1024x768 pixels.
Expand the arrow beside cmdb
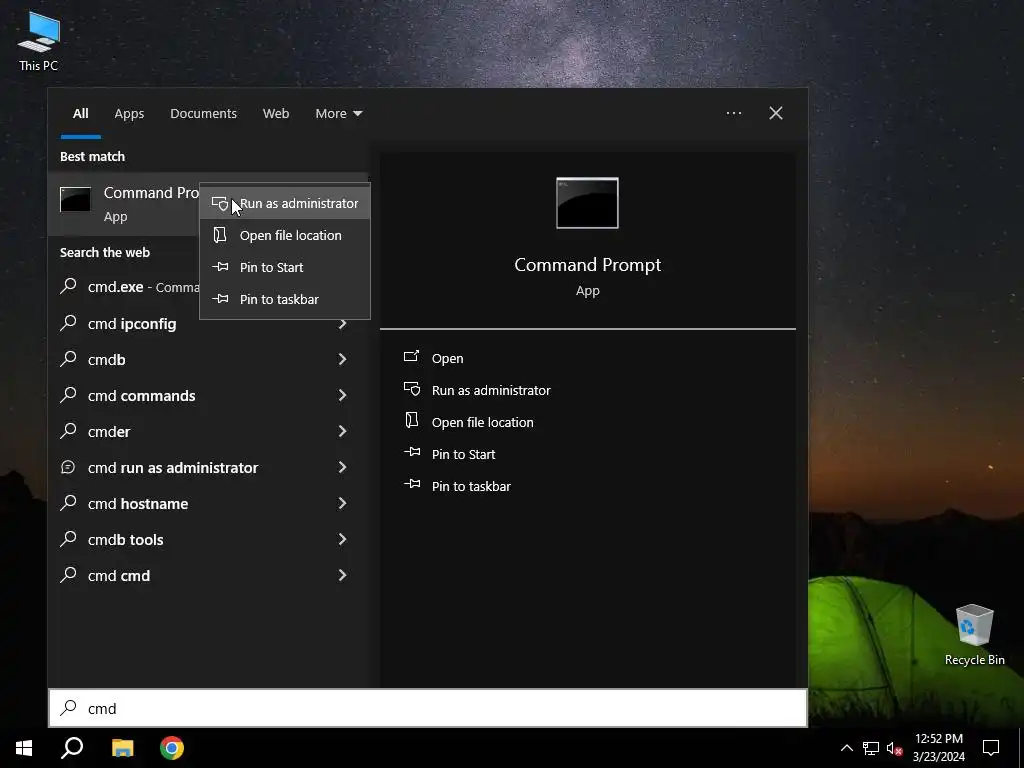pyautogui.click(x=342, y=359)
